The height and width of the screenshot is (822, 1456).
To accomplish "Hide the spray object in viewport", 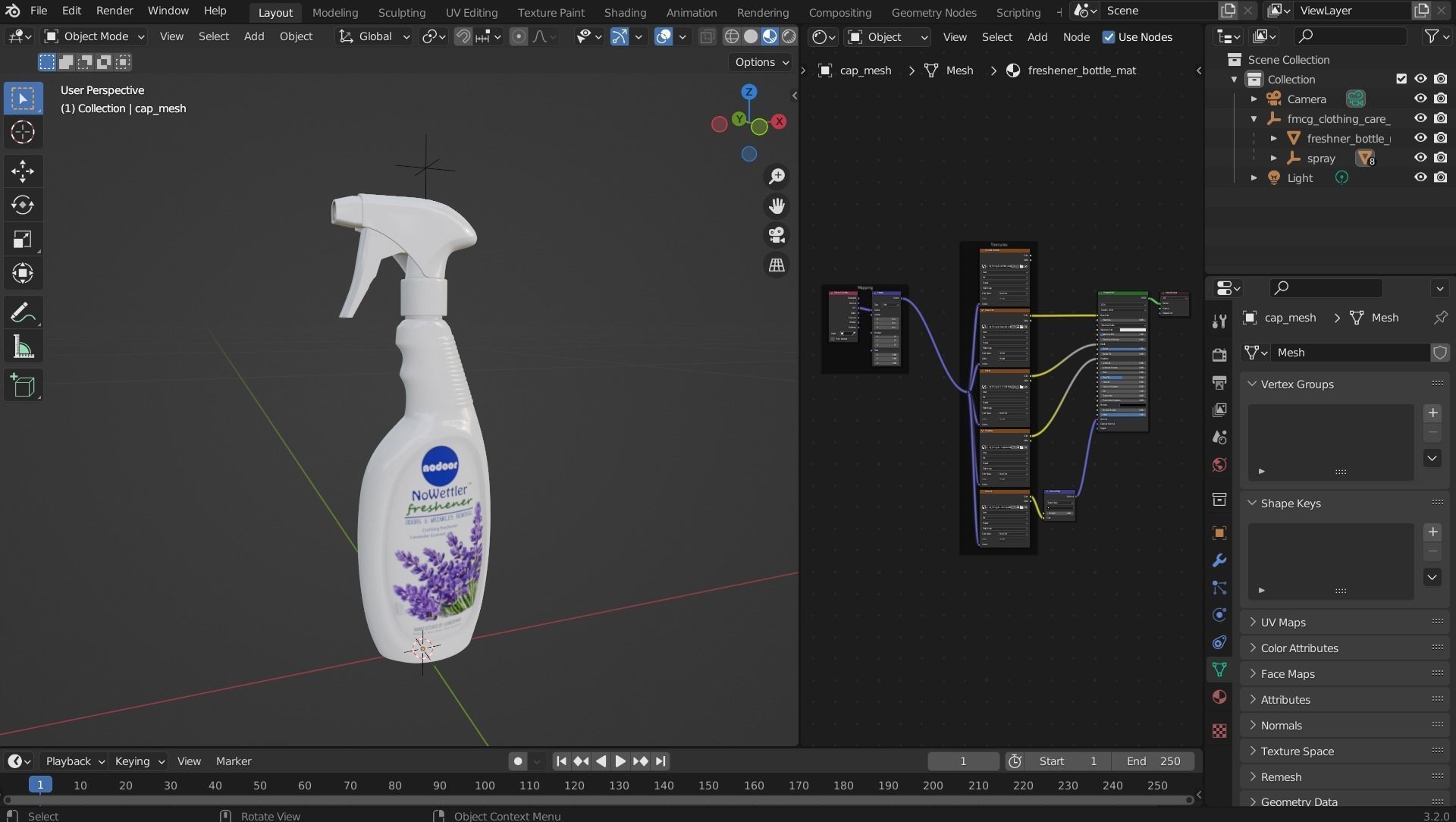I will click(x=1420, y=158).
